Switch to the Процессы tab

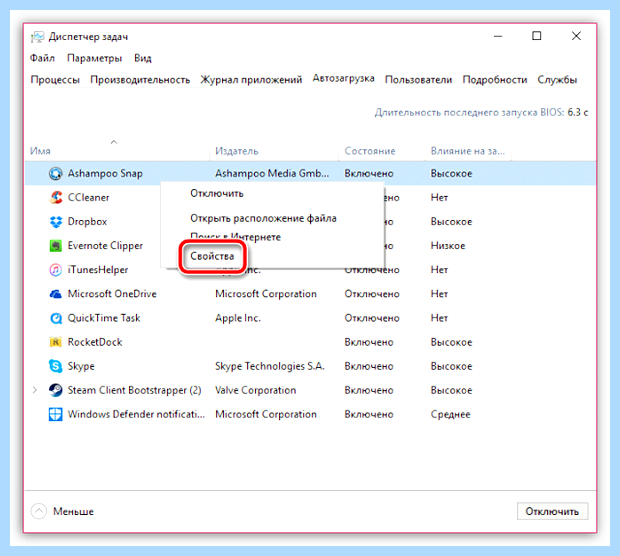click(55, 79)
